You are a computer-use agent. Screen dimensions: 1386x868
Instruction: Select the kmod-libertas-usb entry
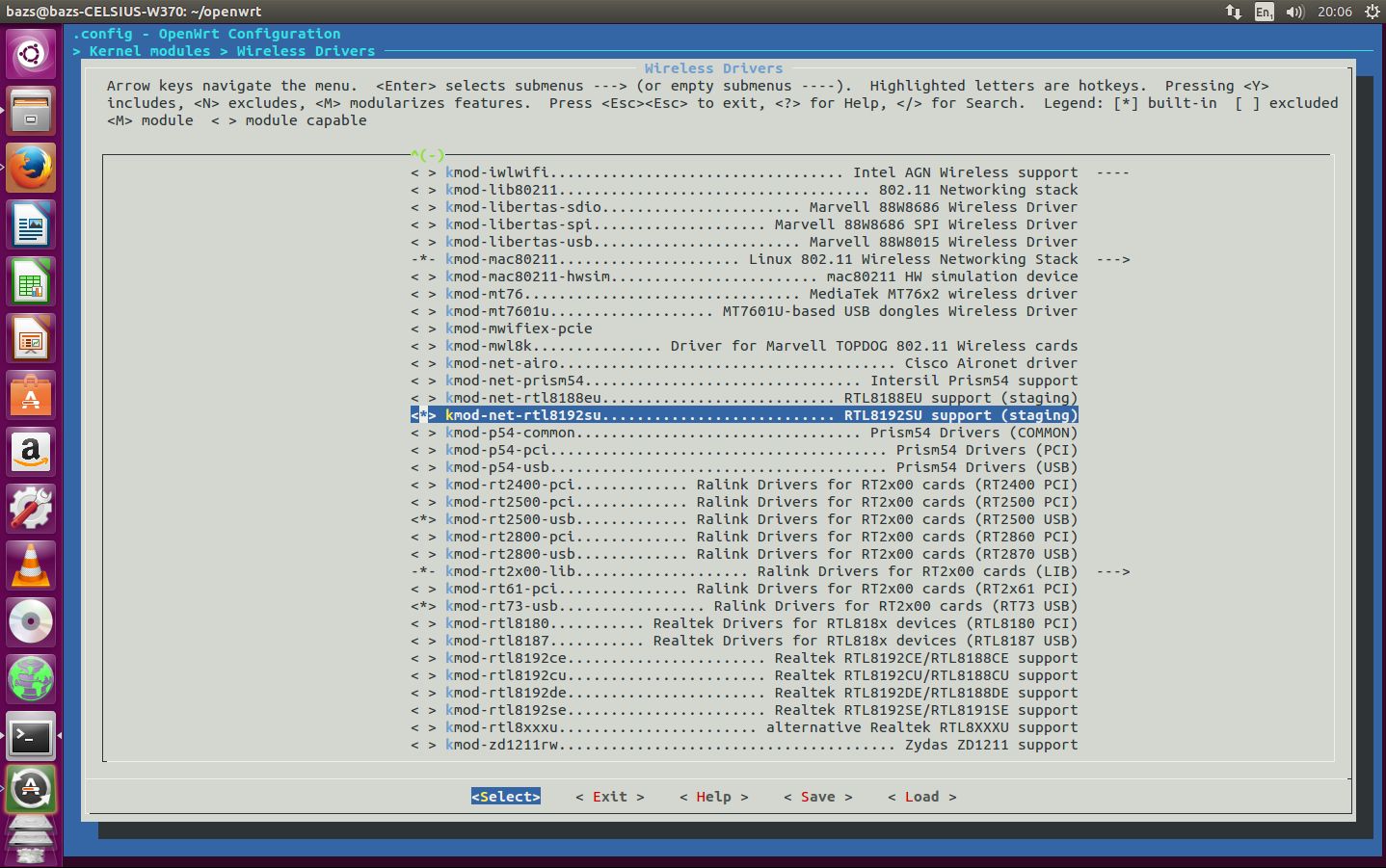[x=744, y=242]
